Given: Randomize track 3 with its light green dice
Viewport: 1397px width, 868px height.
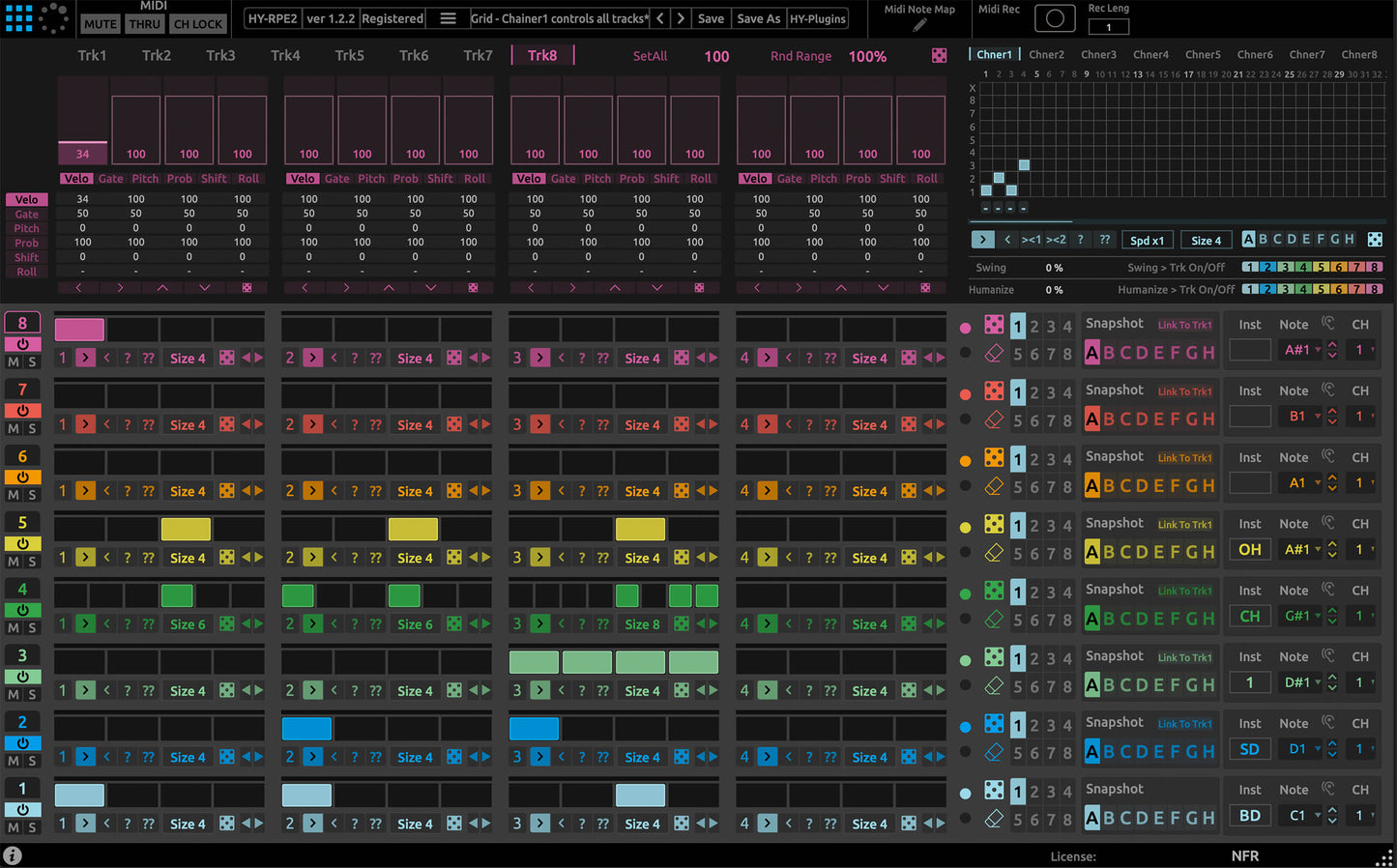Looking at the screenshot, I should 994,656.
